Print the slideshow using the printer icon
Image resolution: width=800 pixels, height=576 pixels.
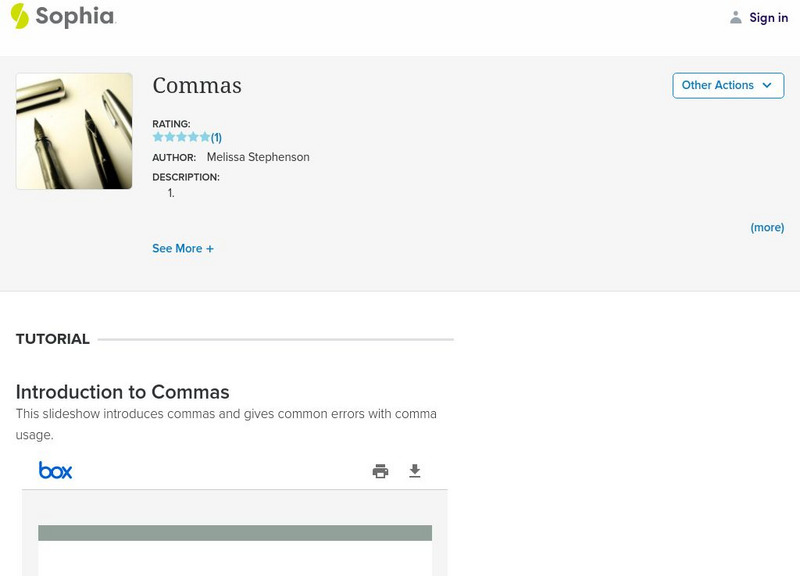(x=380, y=471)
